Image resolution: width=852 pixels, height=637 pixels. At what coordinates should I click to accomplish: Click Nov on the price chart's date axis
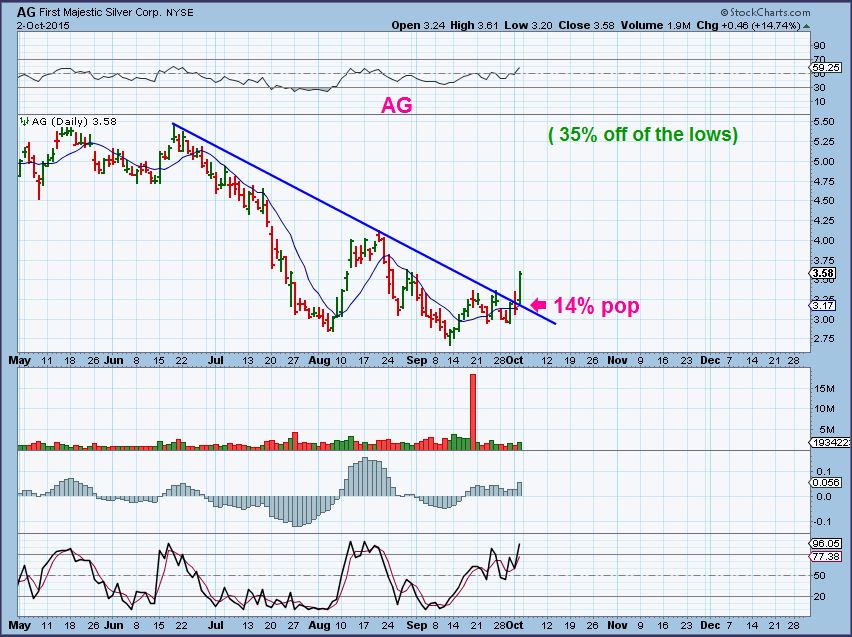(617, 360)
